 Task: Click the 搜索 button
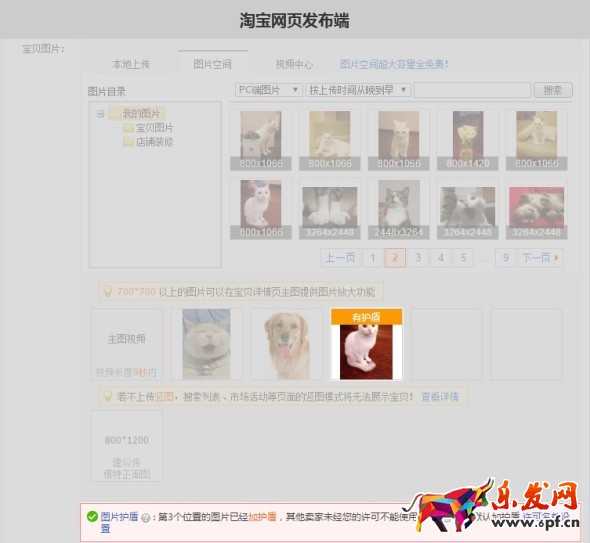pos(553,90)
